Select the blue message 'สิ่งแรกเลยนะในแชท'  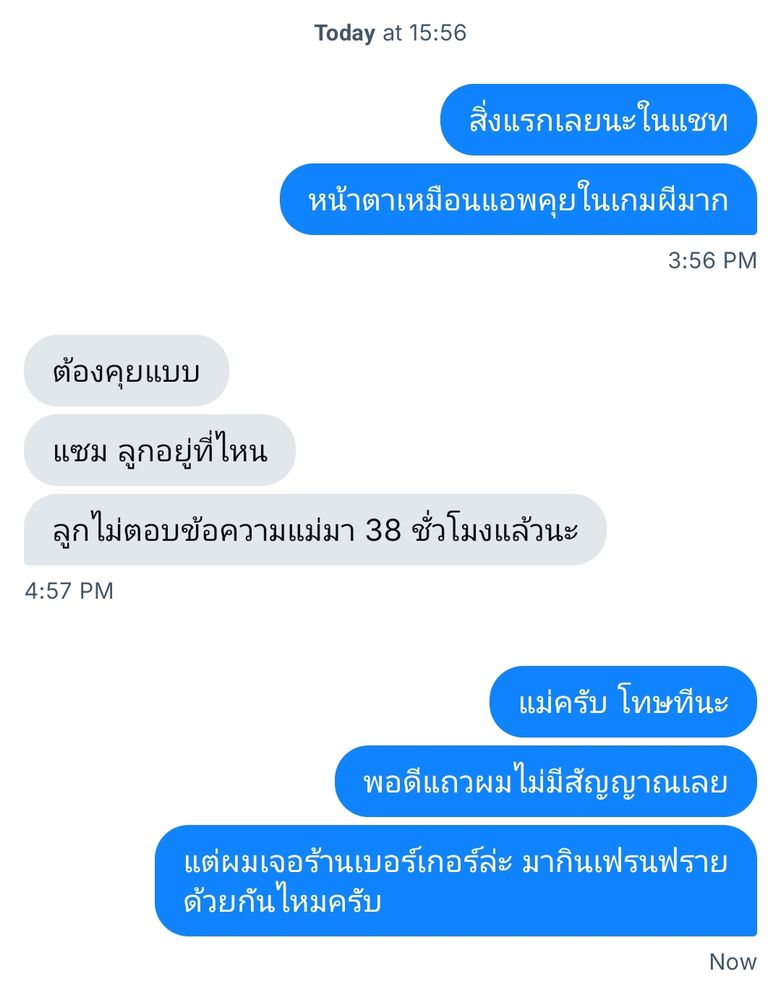click(x=598, y=120)
